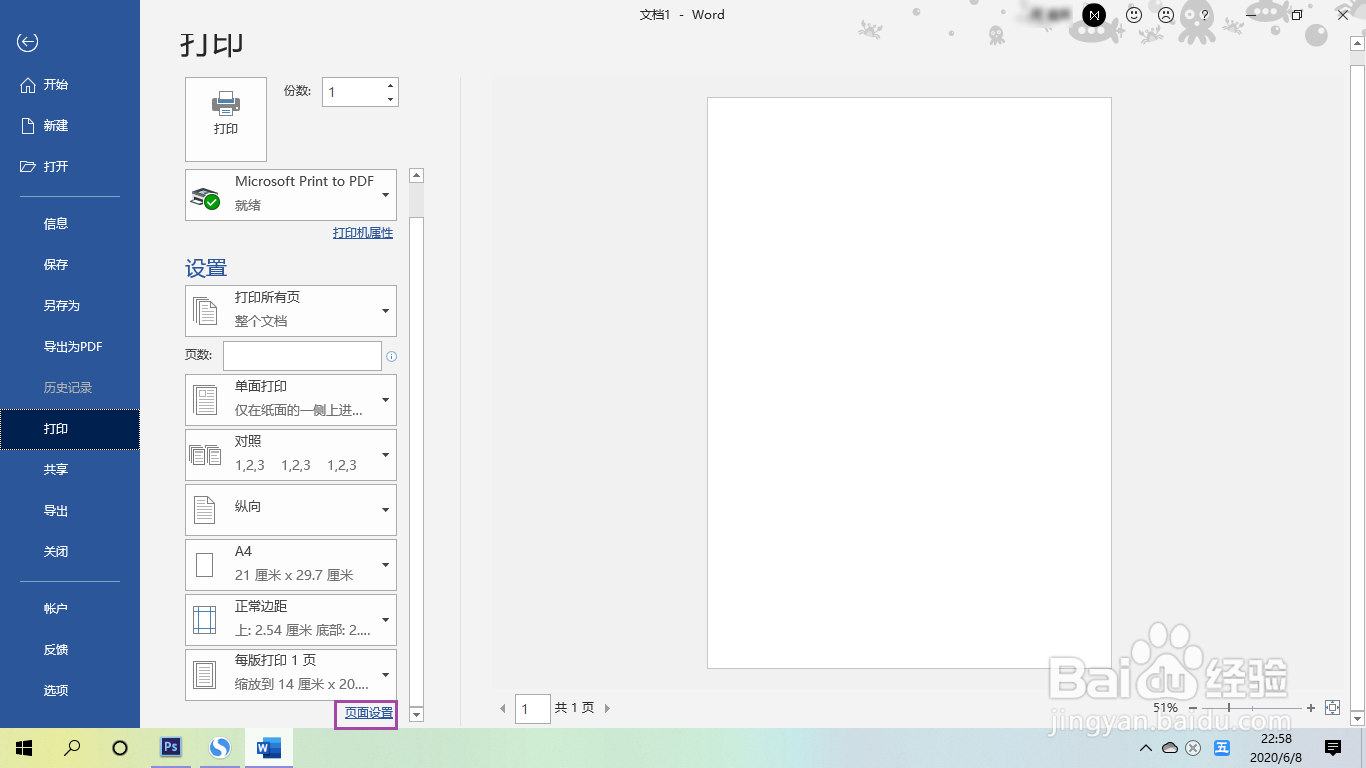The width and height of the screenshot is (1366, 768).
Task: Open taskbar search magnifier
Action: [x=72, y=748]
